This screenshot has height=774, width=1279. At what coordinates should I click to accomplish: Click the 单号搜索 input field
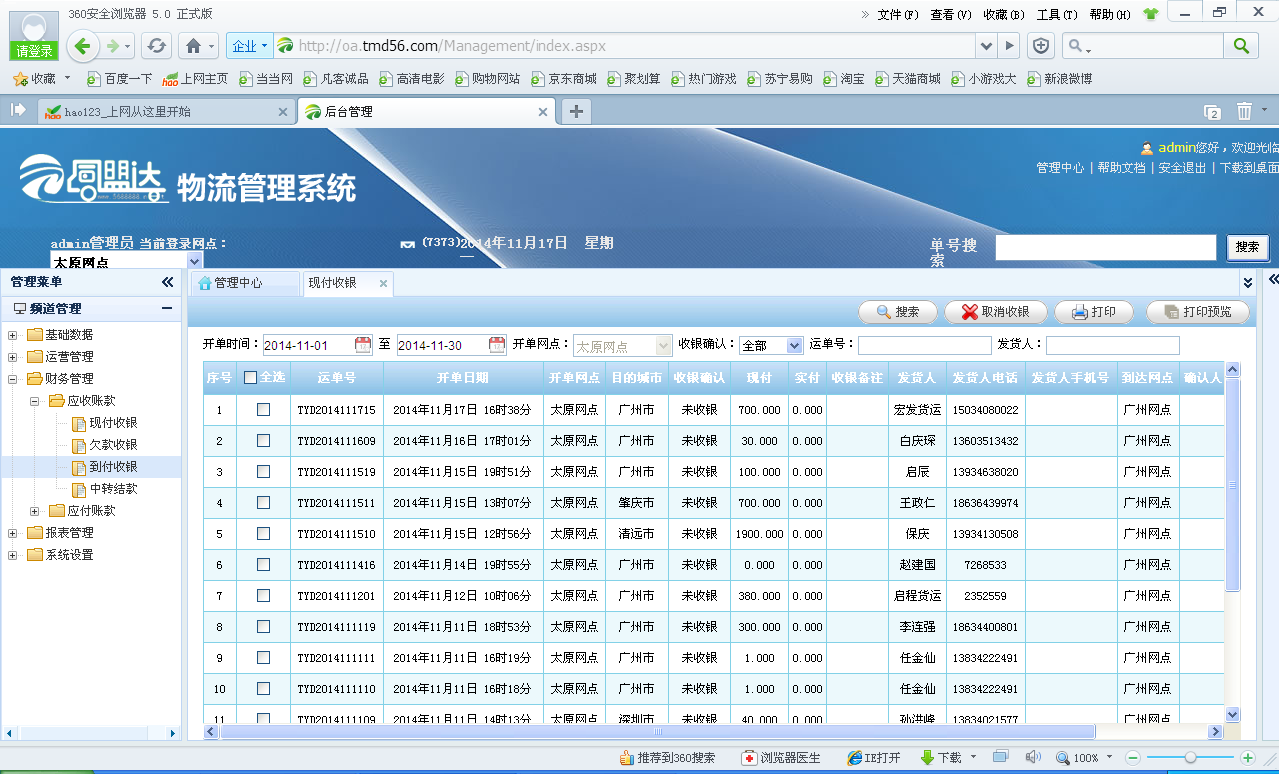(x=1105, y=247)
